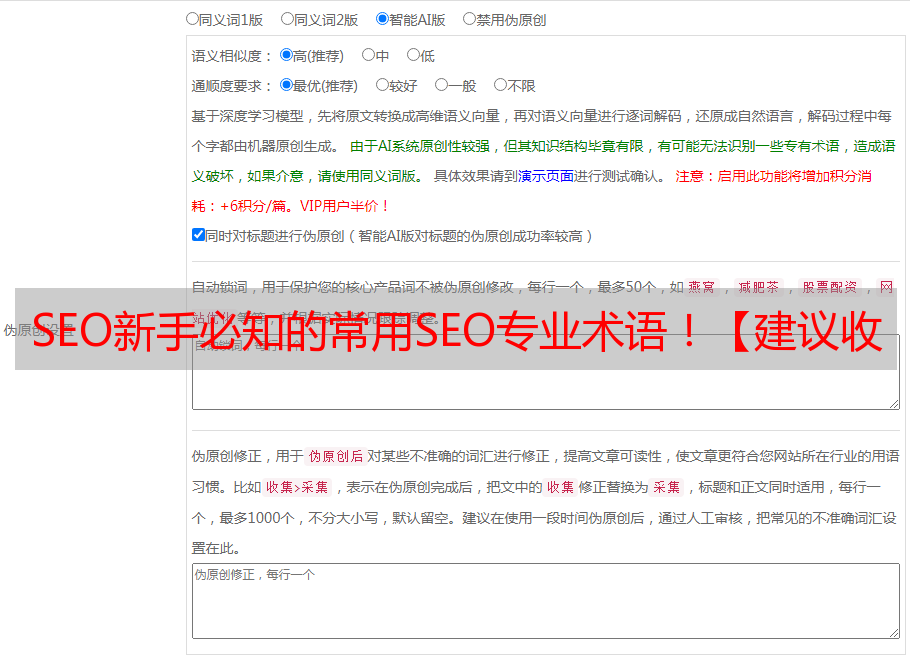Click the 收集>采集 example tag
This screenshot has width=911, height=658.
click(297, 487)
